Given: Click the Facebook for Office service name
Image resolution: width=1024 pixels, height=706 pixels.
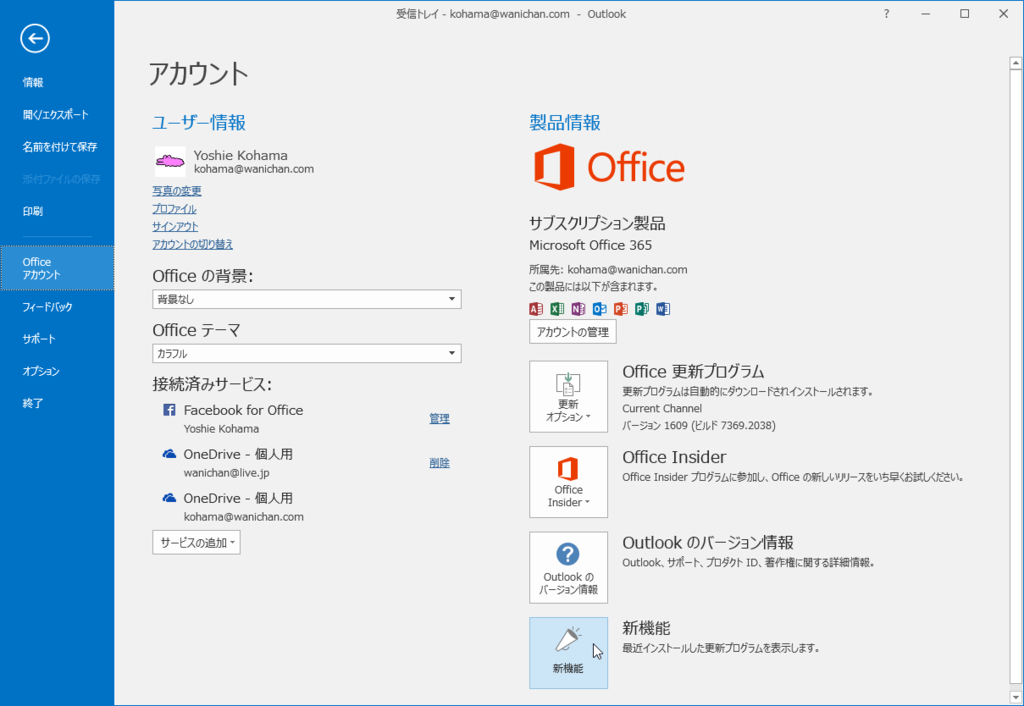Looking at the screenshot, I should [x=243, y=410].
